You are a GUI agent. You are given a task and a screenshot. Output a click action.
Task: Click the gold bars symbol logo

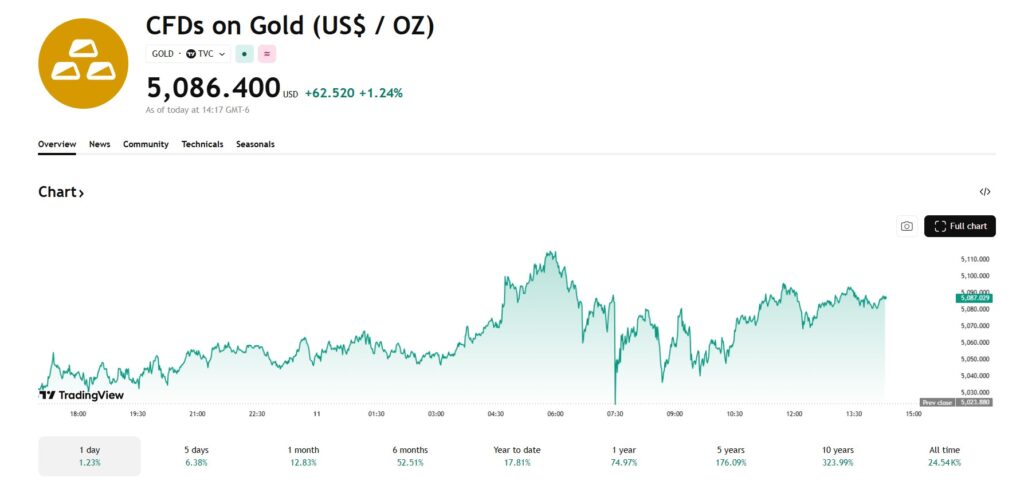[x=83, y=63]
